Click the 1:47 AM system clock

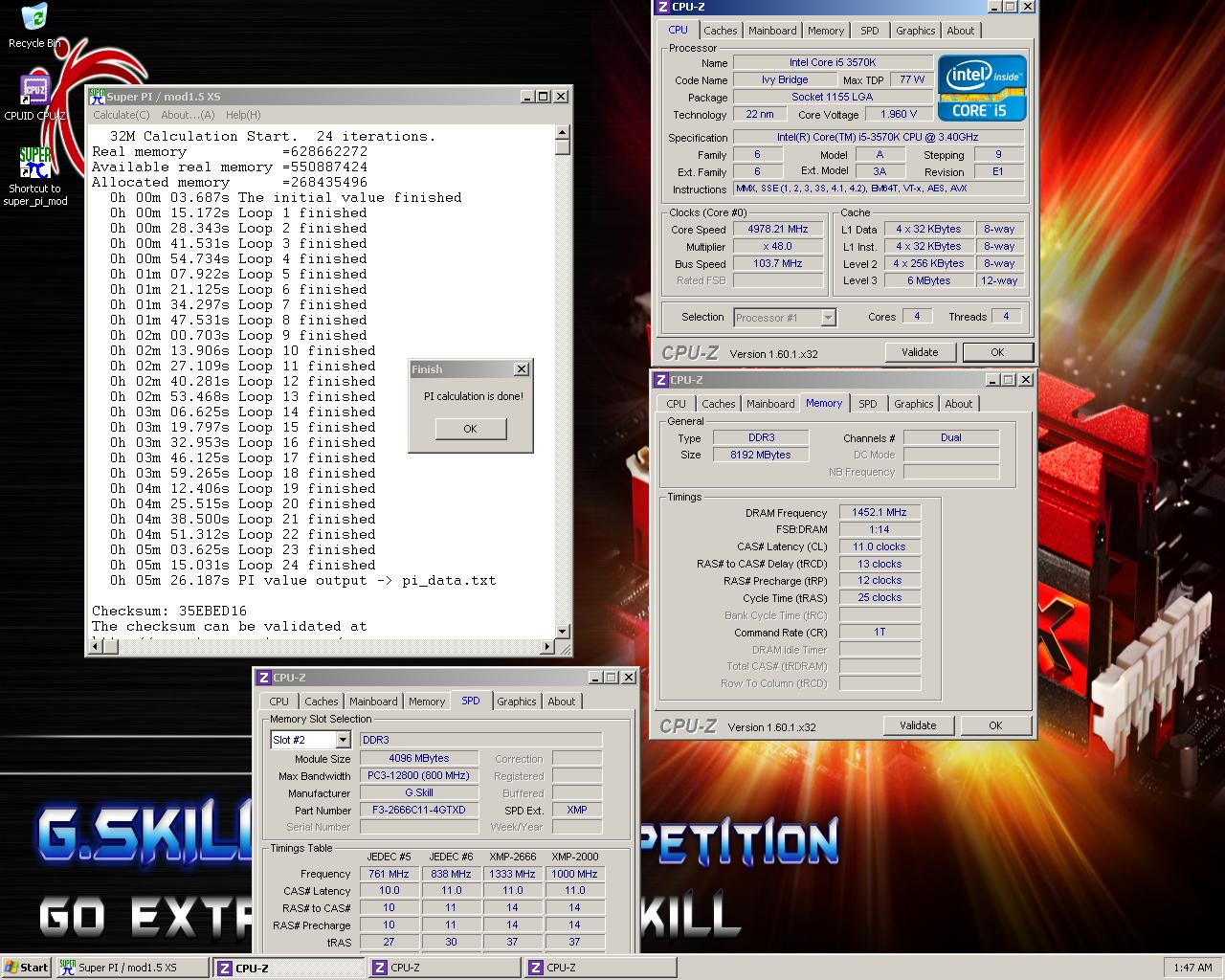[1192, 968]
